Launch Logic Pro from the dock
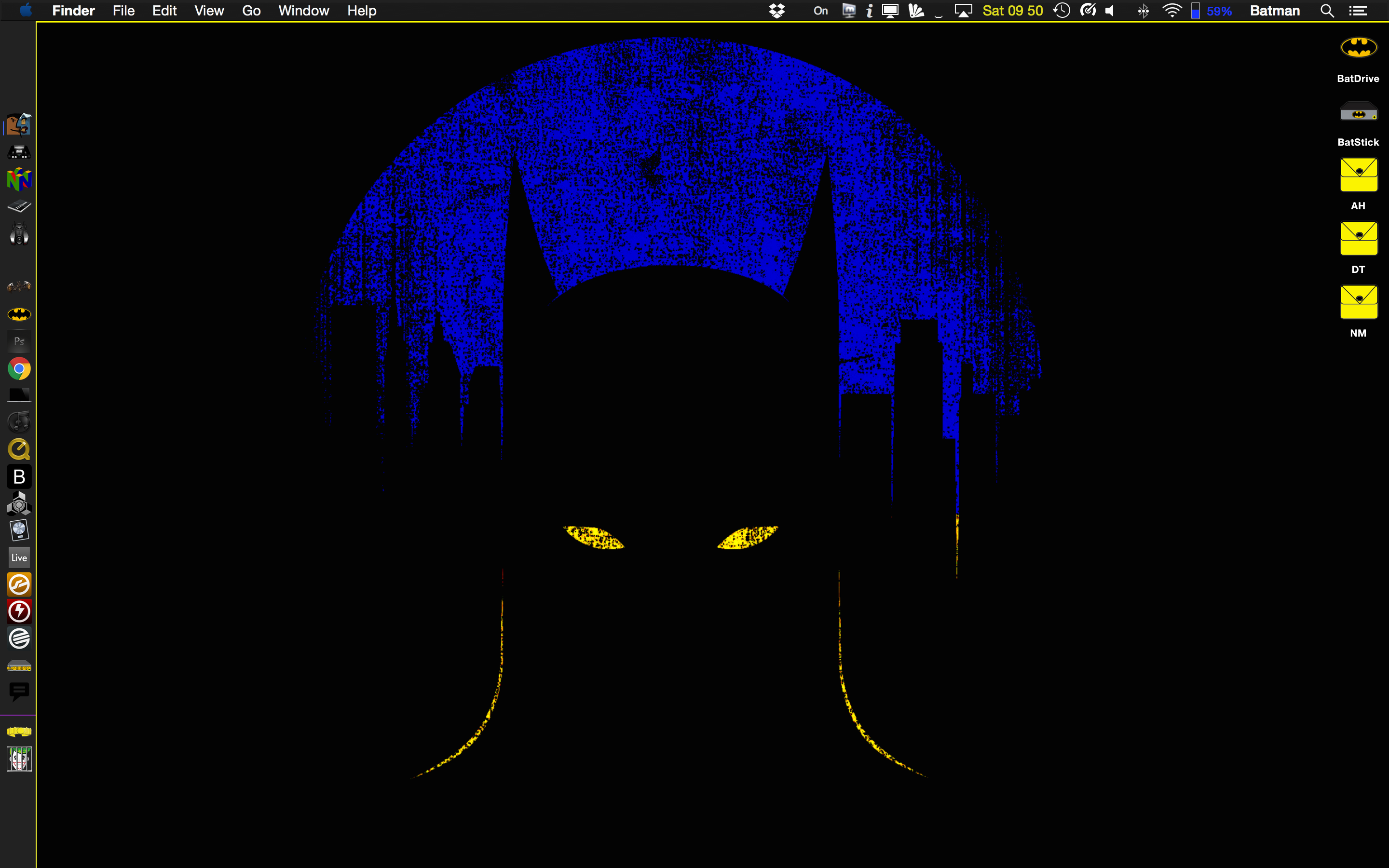Viewport: 1389px width, 868px height. [19, 530]
